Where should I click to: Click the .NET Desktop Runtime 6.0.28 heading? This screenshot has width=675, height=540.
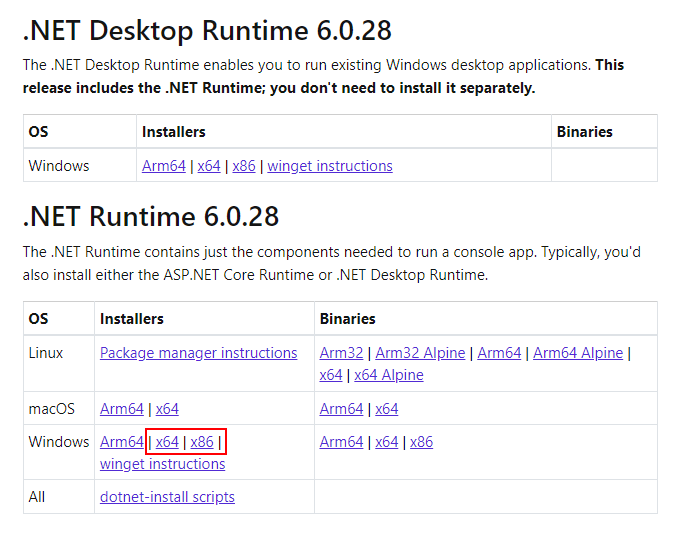point(207,31)
